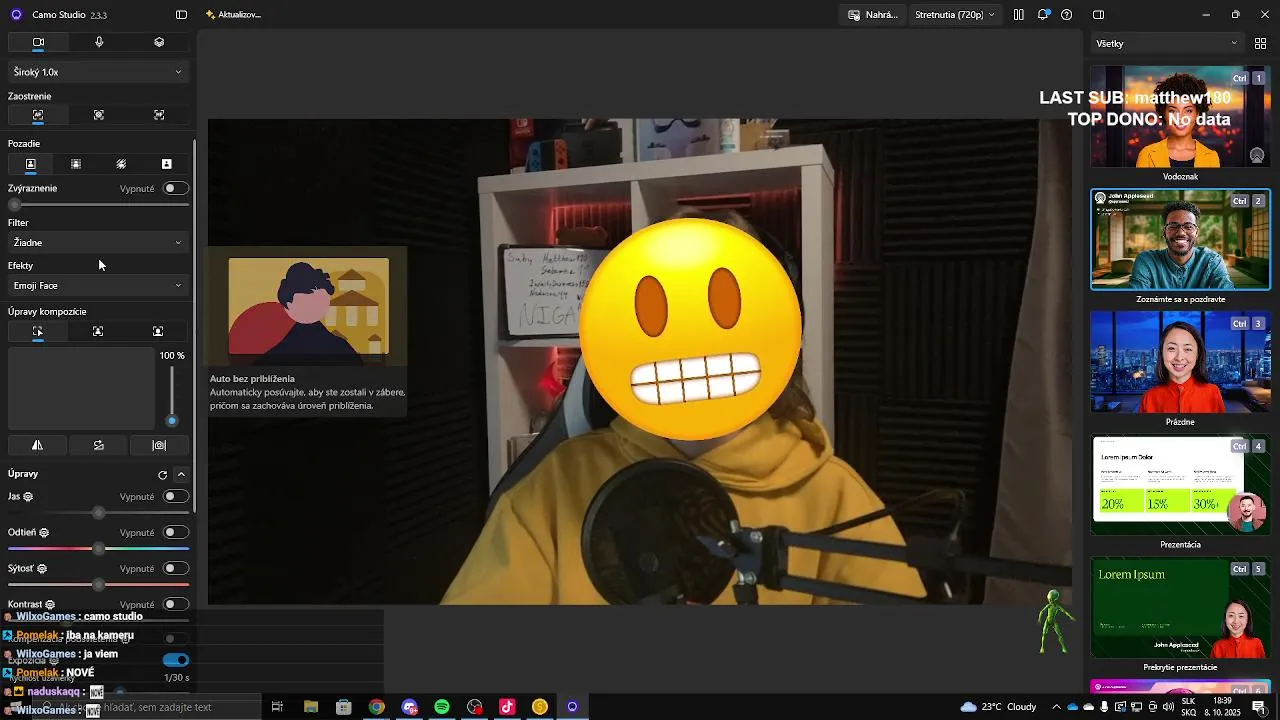Open Sýtosť gear settings
This screenshot has width=1280, height=720.
pyautogui.click(x=42, y=569)
